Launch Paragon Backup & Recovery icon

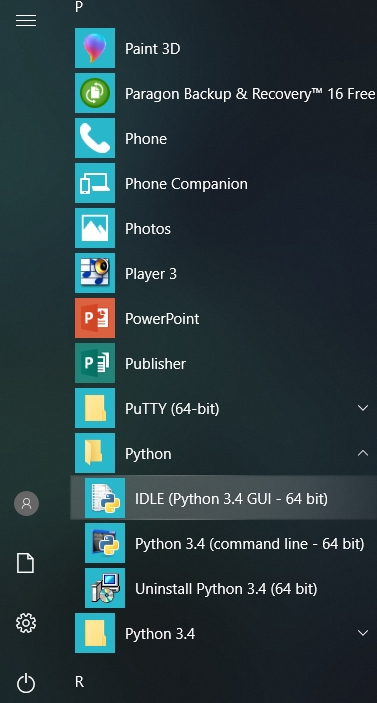[x=95, y=93]
